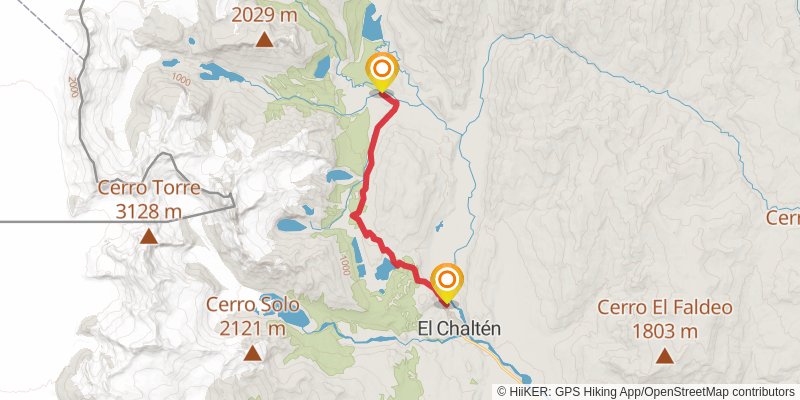Click the Cerro Solo 2121 m label
The height and width of the screenshot is (400, 800).
tap(252, 316)
